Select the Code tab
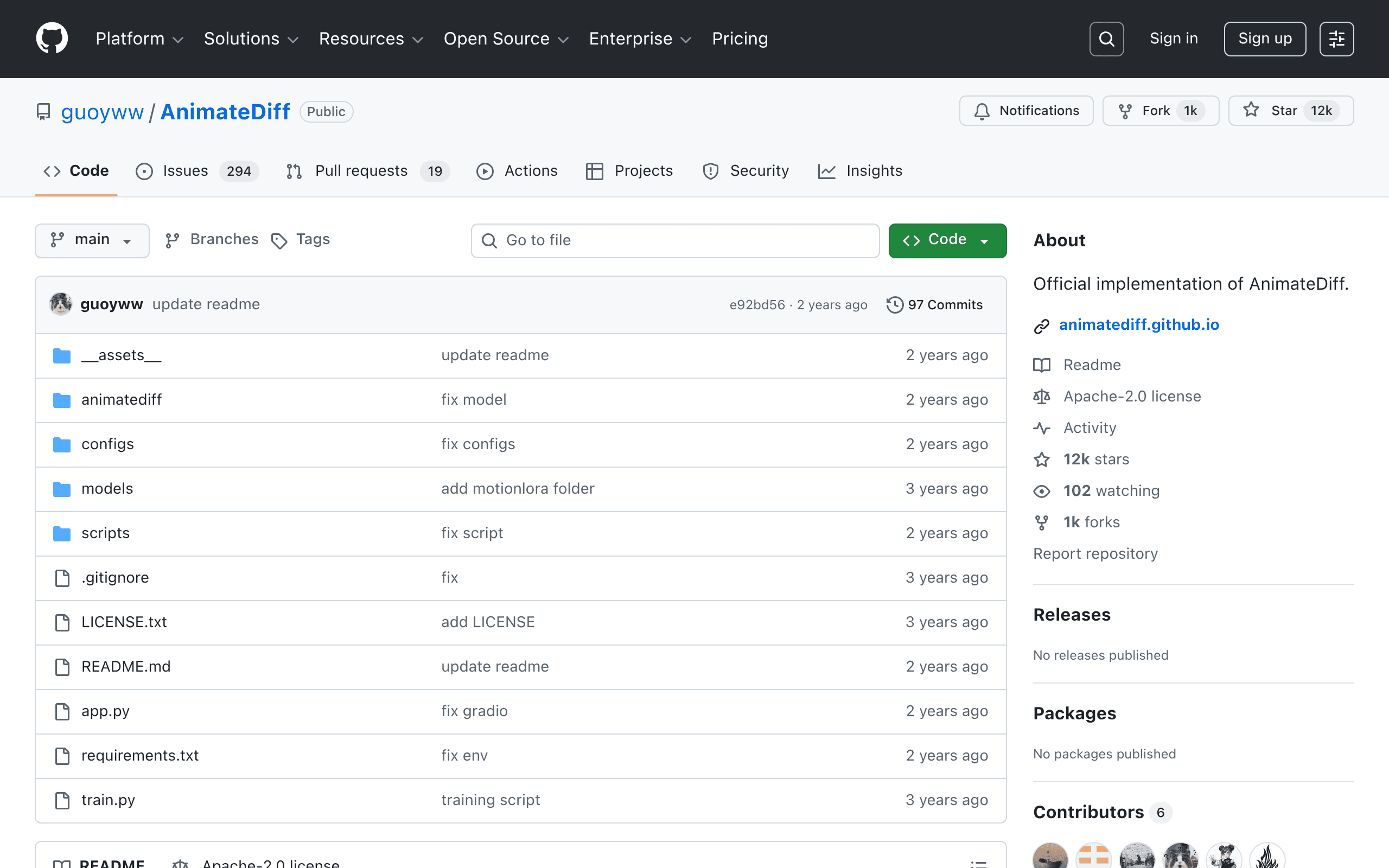 point(77,171)
